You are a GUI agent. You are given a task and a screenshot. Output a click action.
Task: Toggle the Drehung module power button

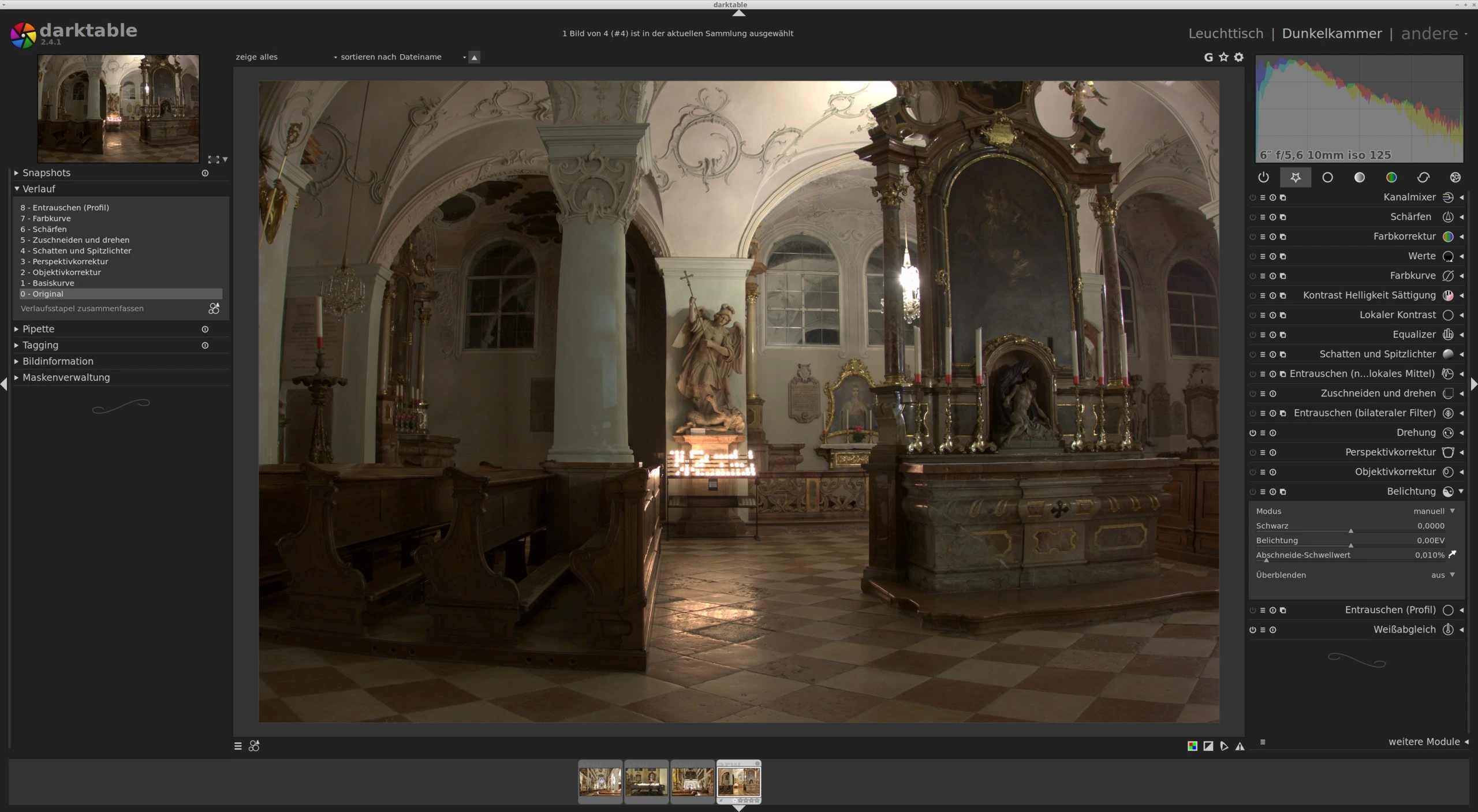(1252, 433)
